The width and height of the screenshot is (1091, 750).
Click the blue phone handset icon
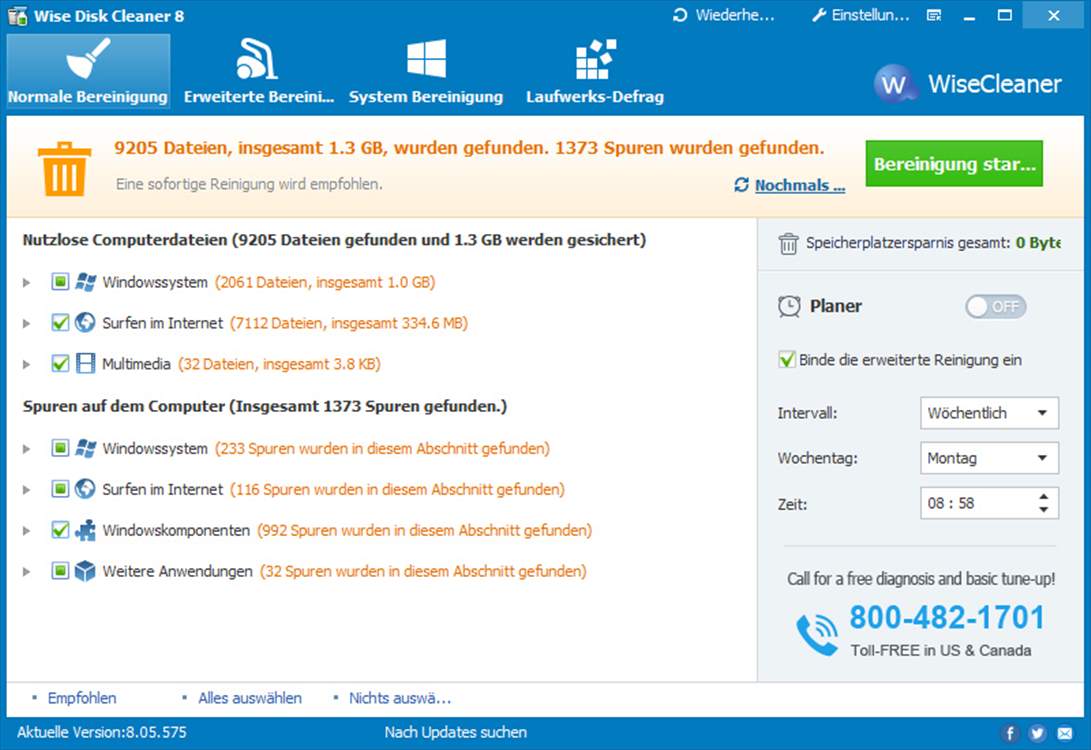(x=817, y=635)
